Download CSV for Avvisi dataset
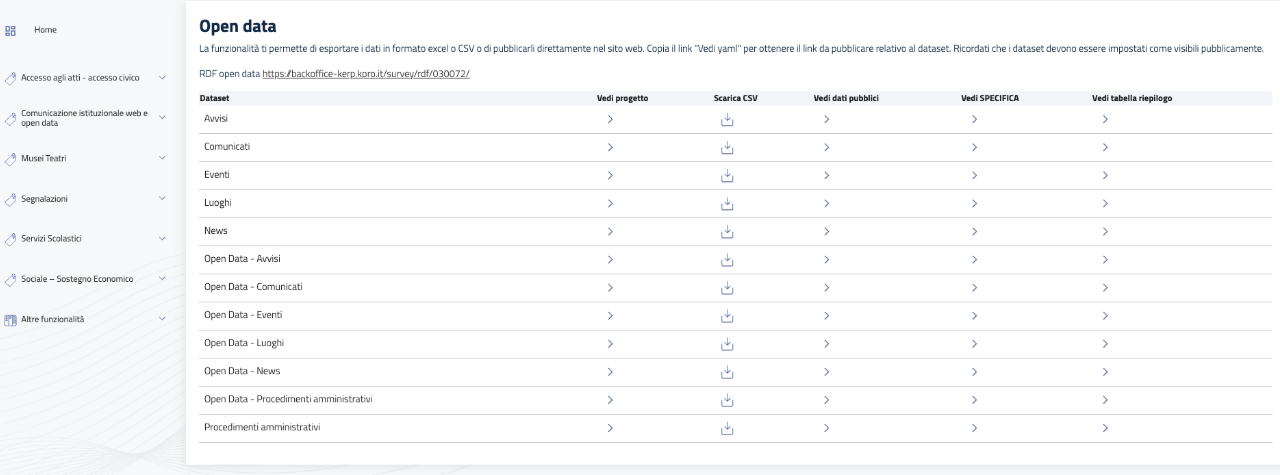The width and height of the screenshot is (1280, 475). (x=728, y=120)
